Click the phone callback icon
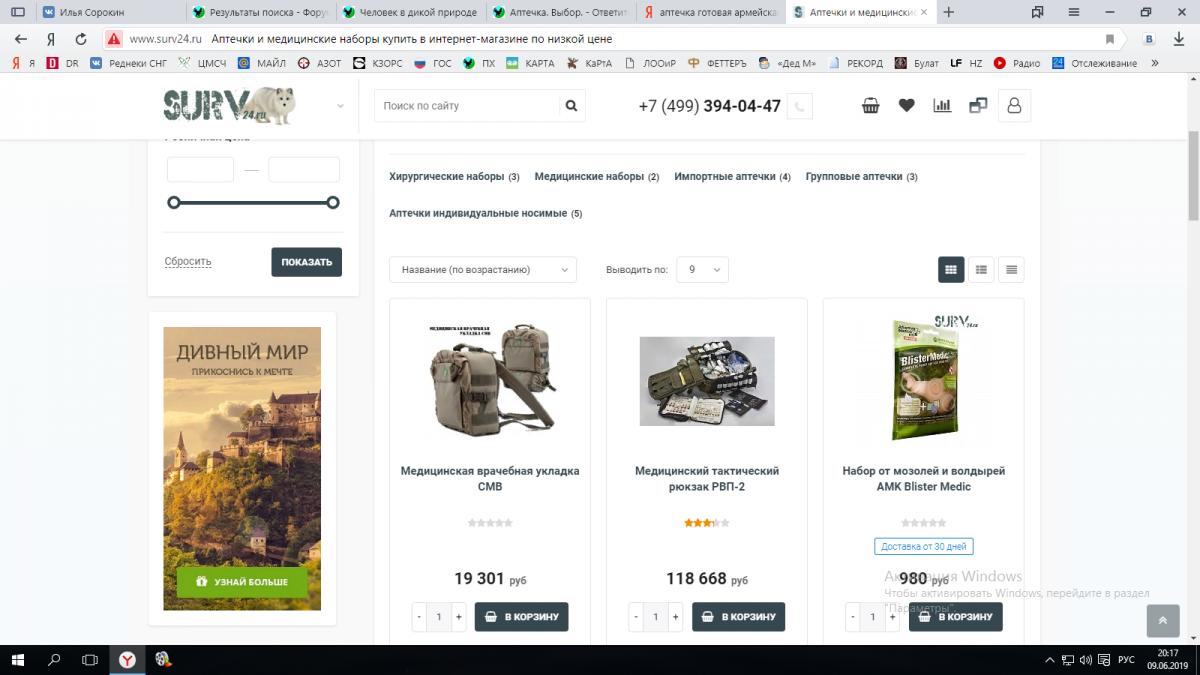The width and height of the screenshot is (1200, 675). tap(800, 106)
